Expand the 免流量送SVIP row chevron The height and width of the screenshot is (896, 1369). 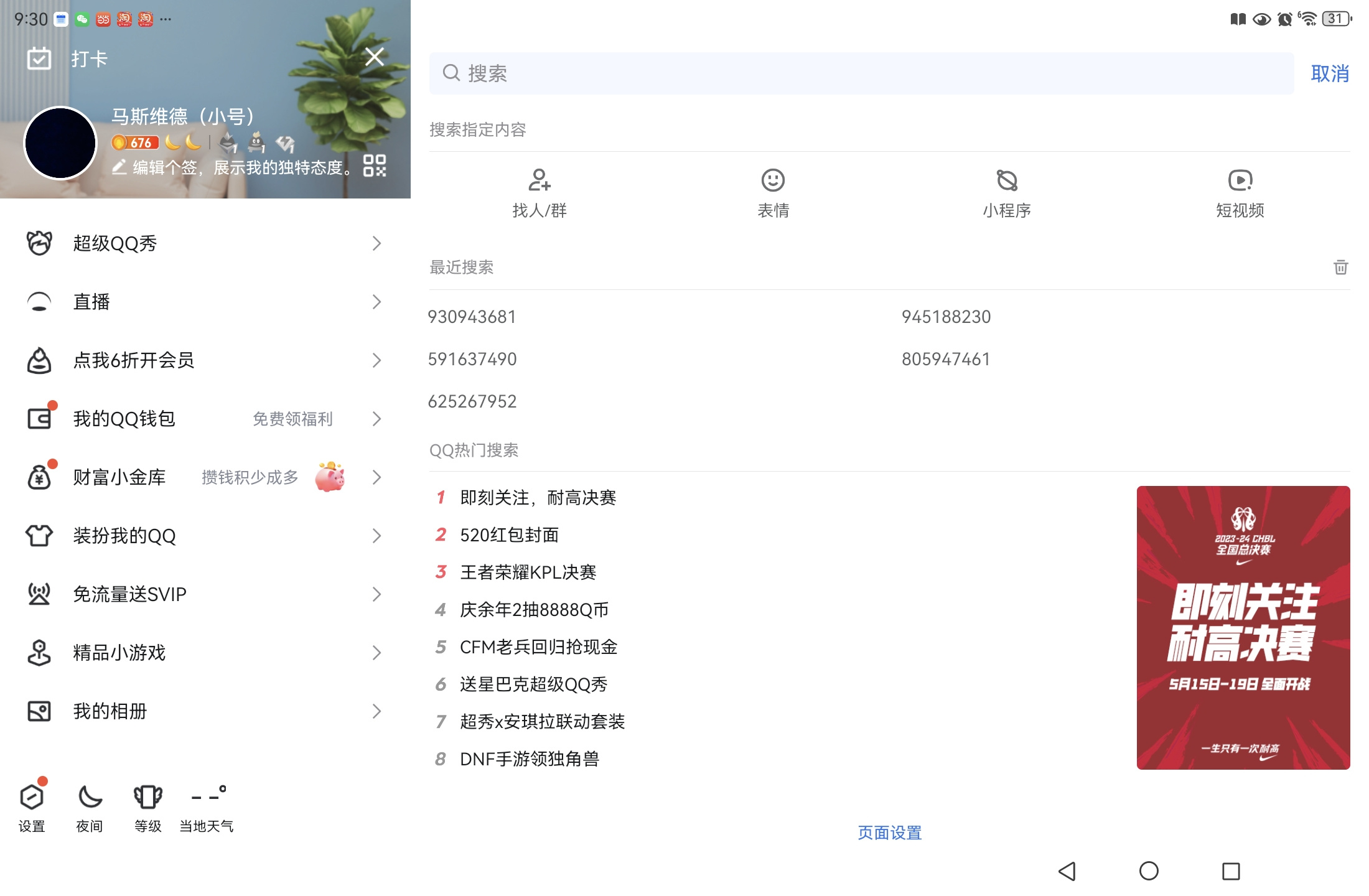coord(376,594)
